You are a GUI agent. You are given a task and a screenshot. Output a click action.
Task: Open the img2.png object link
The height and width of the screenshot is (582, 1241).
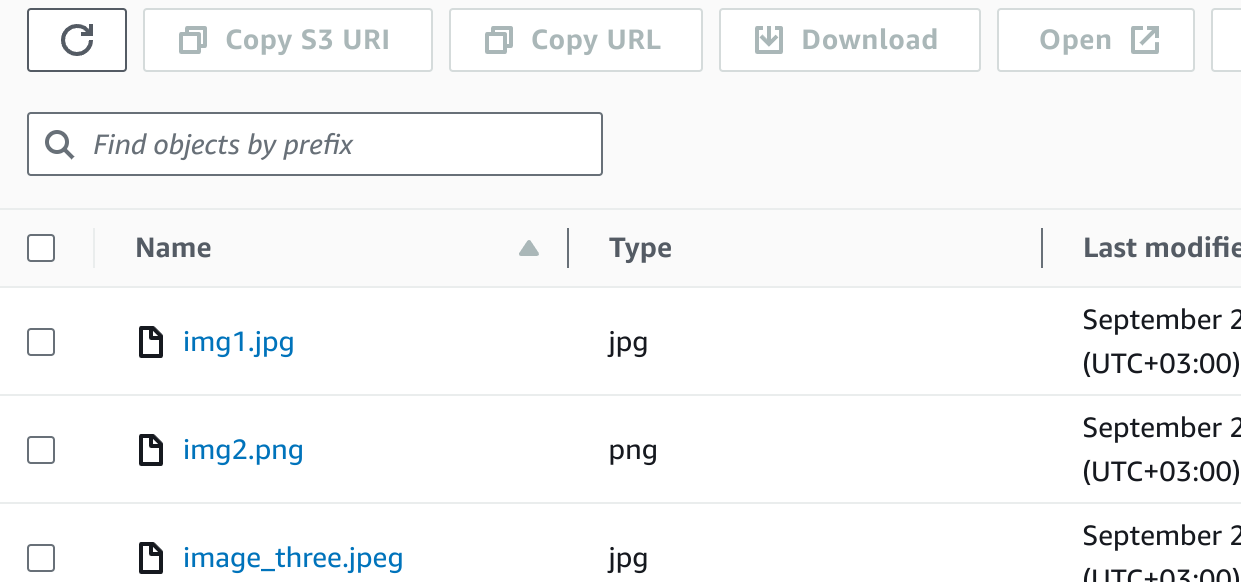click(243, 451)
